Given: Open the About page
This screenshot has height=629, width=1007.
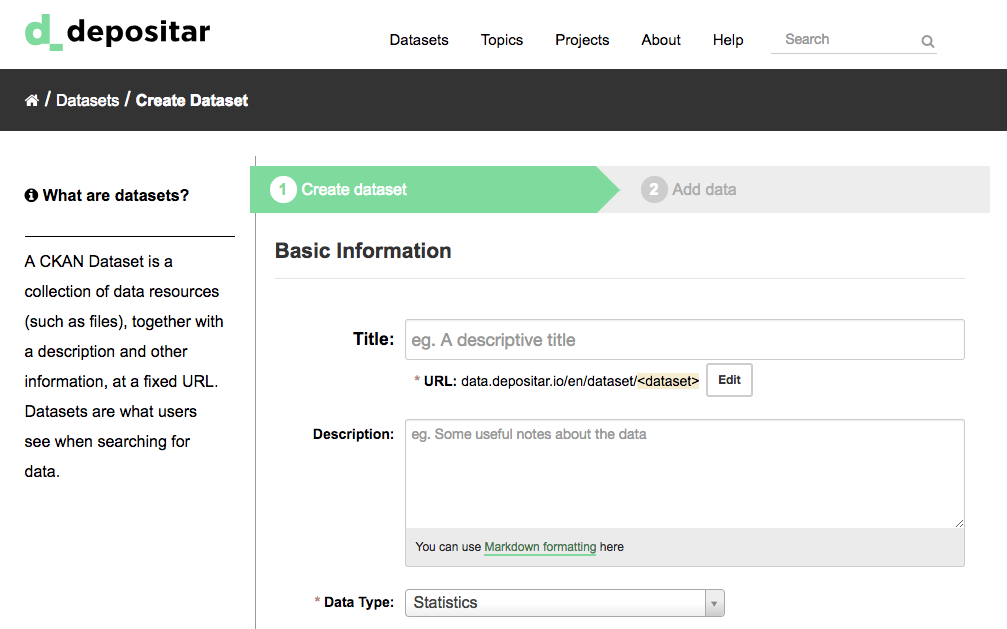Looking at the screenshot, I should [x=661, y=40].
